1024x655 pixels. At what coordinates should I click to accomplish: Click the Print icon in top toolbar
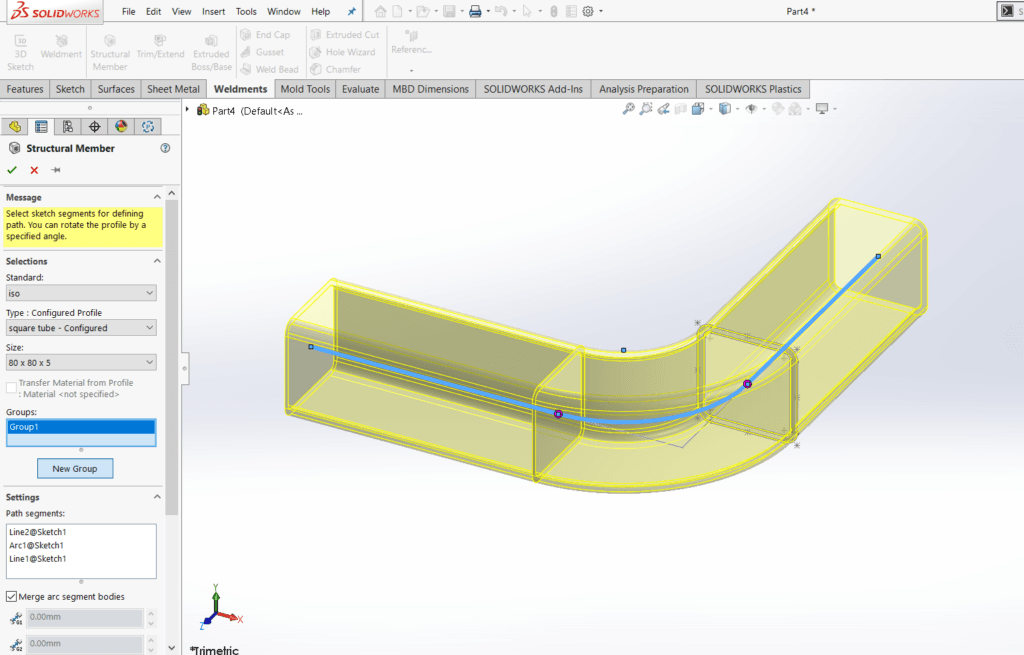tap(476, 11)
